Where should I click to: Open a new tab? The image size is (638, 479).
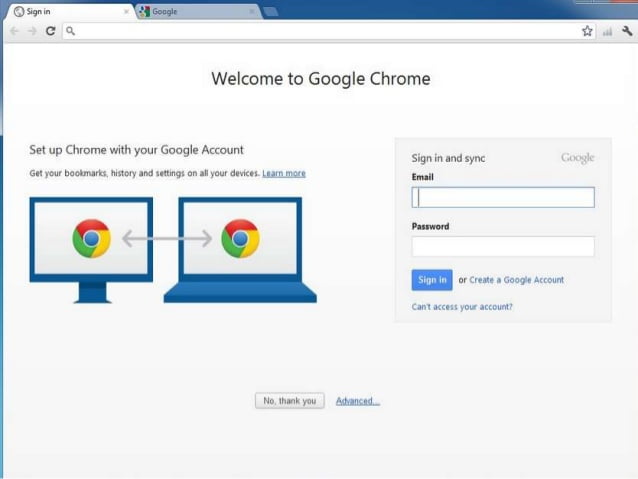pos(271,12)
